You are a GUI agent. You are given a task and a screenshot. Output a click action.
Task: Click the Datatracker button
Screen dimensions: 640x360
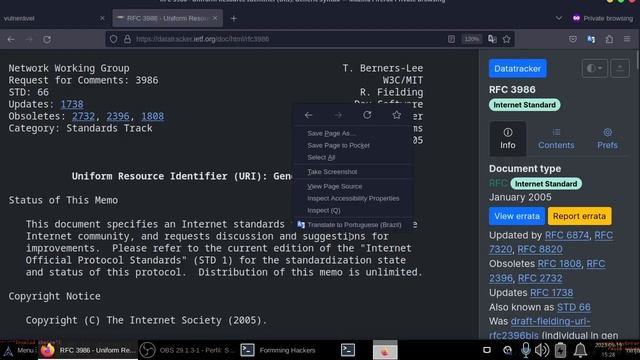coord(518,69)
